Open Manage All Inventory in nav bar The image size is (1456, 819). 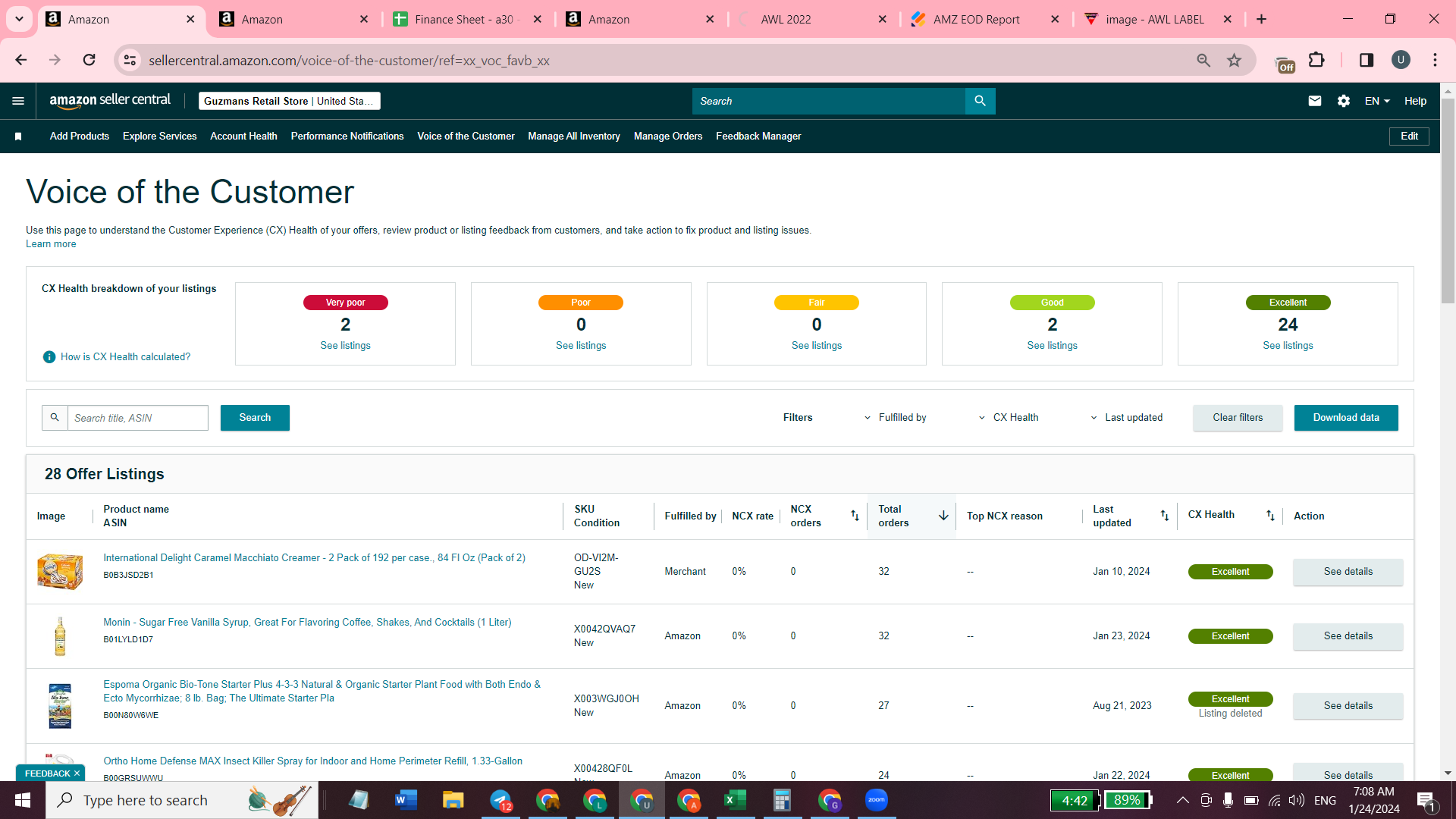click(574, 136)
